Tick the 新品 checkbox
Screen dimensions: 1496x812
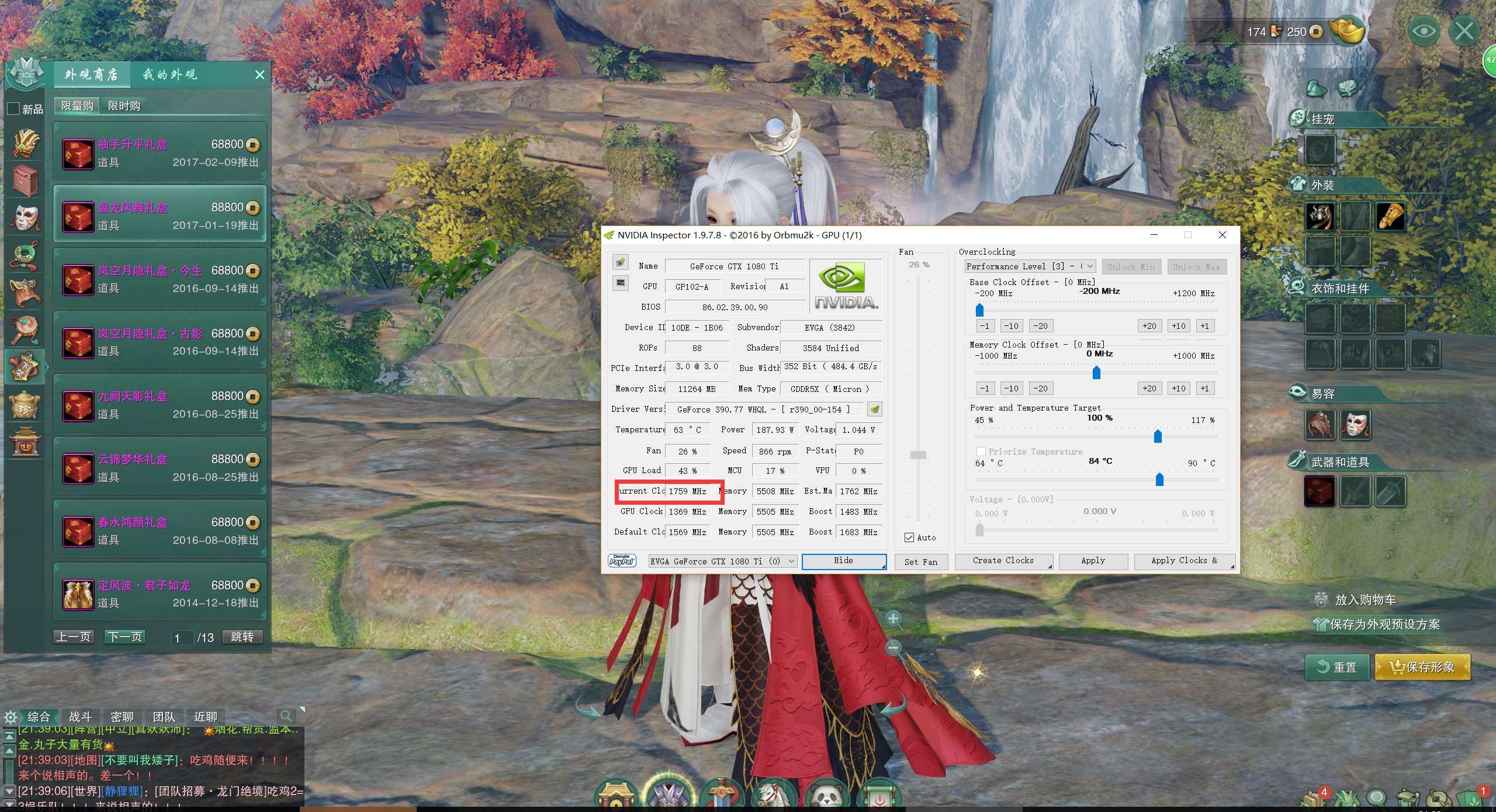[13, 109]
